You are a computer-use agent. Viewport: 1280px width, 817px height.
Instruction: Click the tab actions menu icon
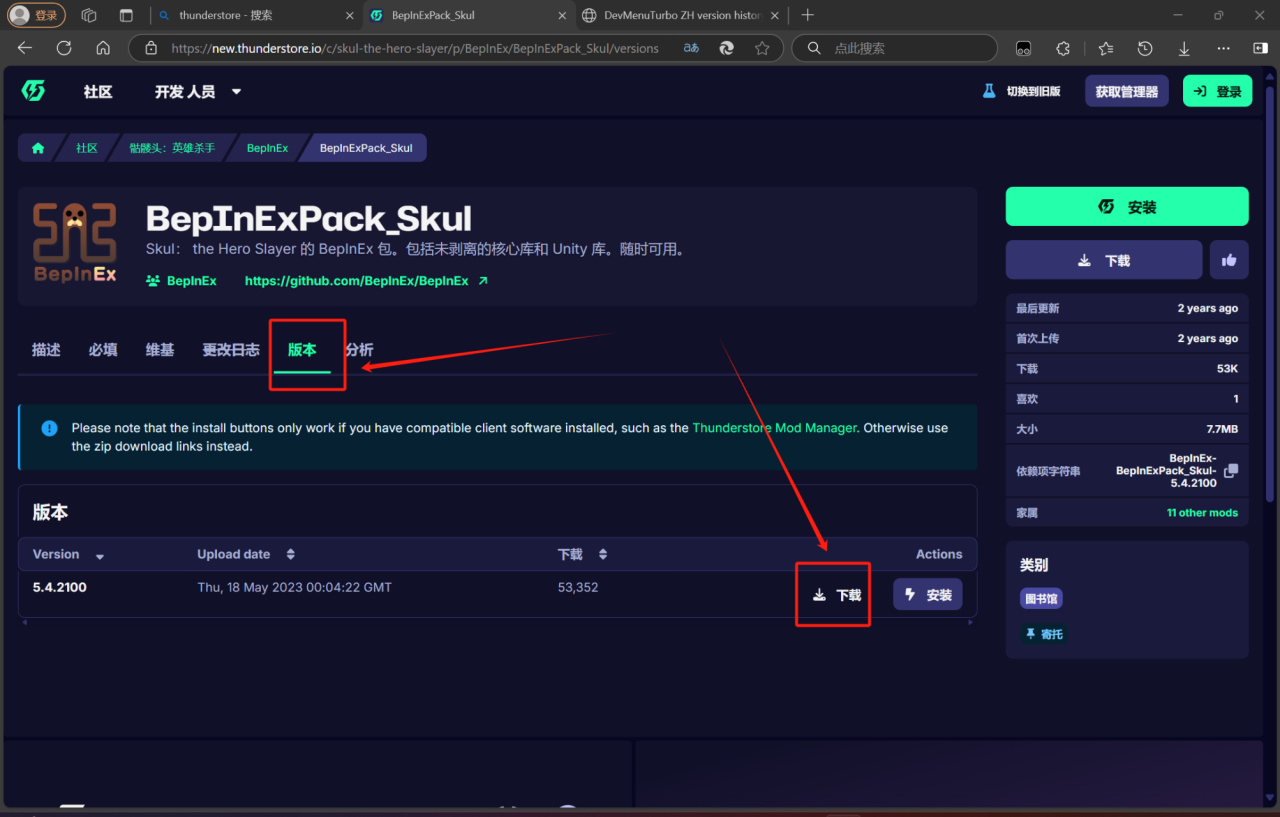click(126, 15)
